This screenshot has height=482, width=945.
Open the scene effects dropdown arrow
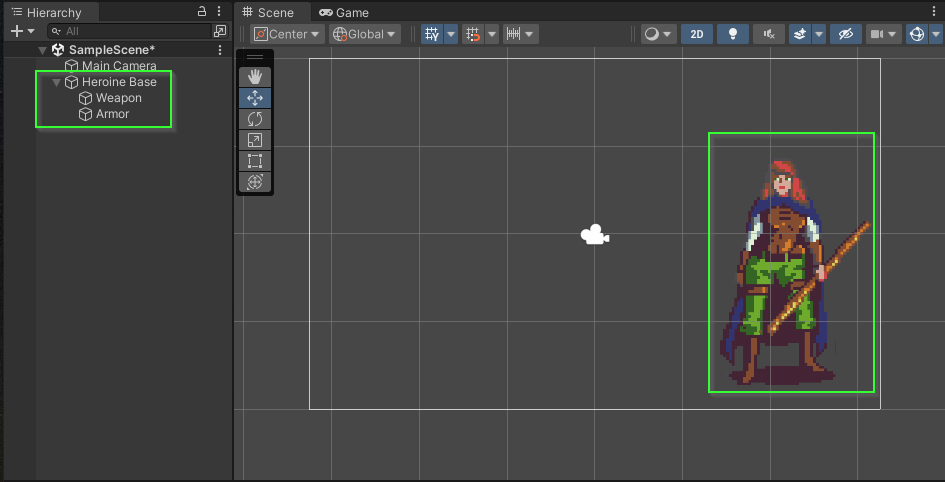[x=818, y=34]
